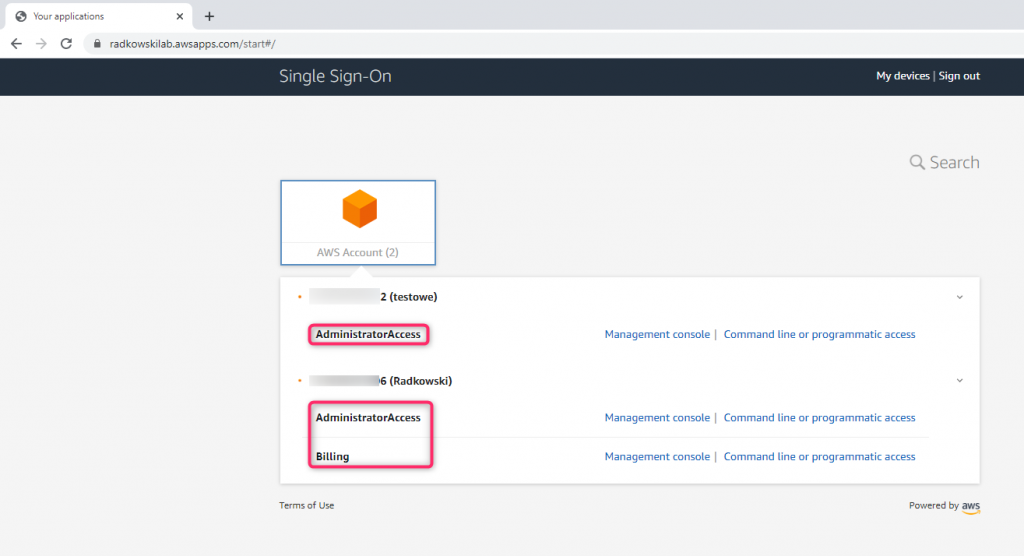This screenshot has width=1024, height=556.
Task: Click the lock icon in the address bar
Action: point(97,44)
